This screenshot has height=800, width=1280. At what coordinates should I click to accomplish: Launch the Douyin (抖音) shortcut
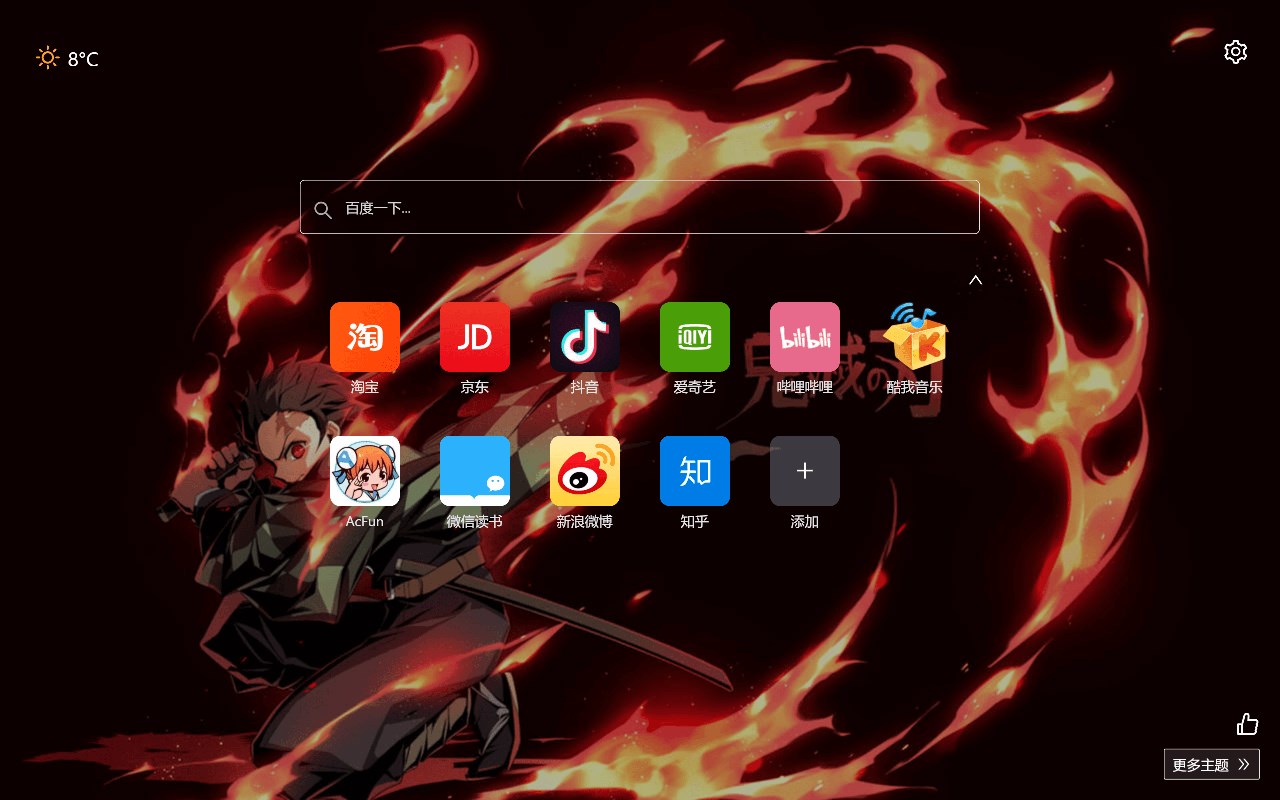pos(585,337)
